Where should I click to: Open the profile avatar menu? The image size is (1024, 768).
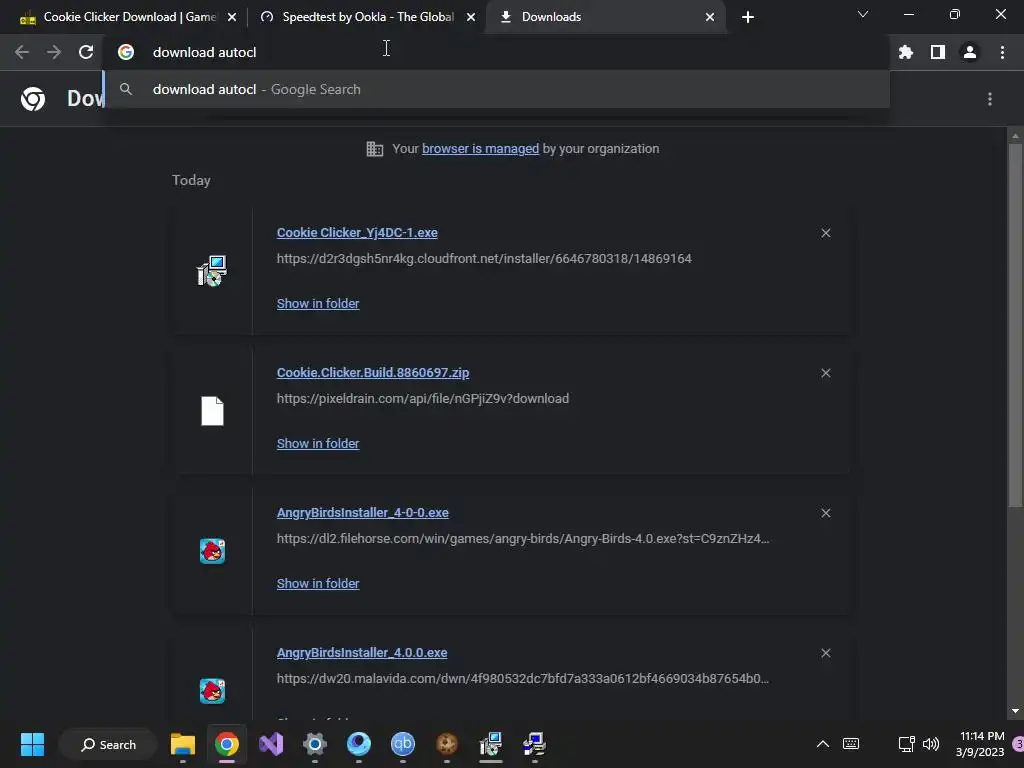(x=970, y=52)
